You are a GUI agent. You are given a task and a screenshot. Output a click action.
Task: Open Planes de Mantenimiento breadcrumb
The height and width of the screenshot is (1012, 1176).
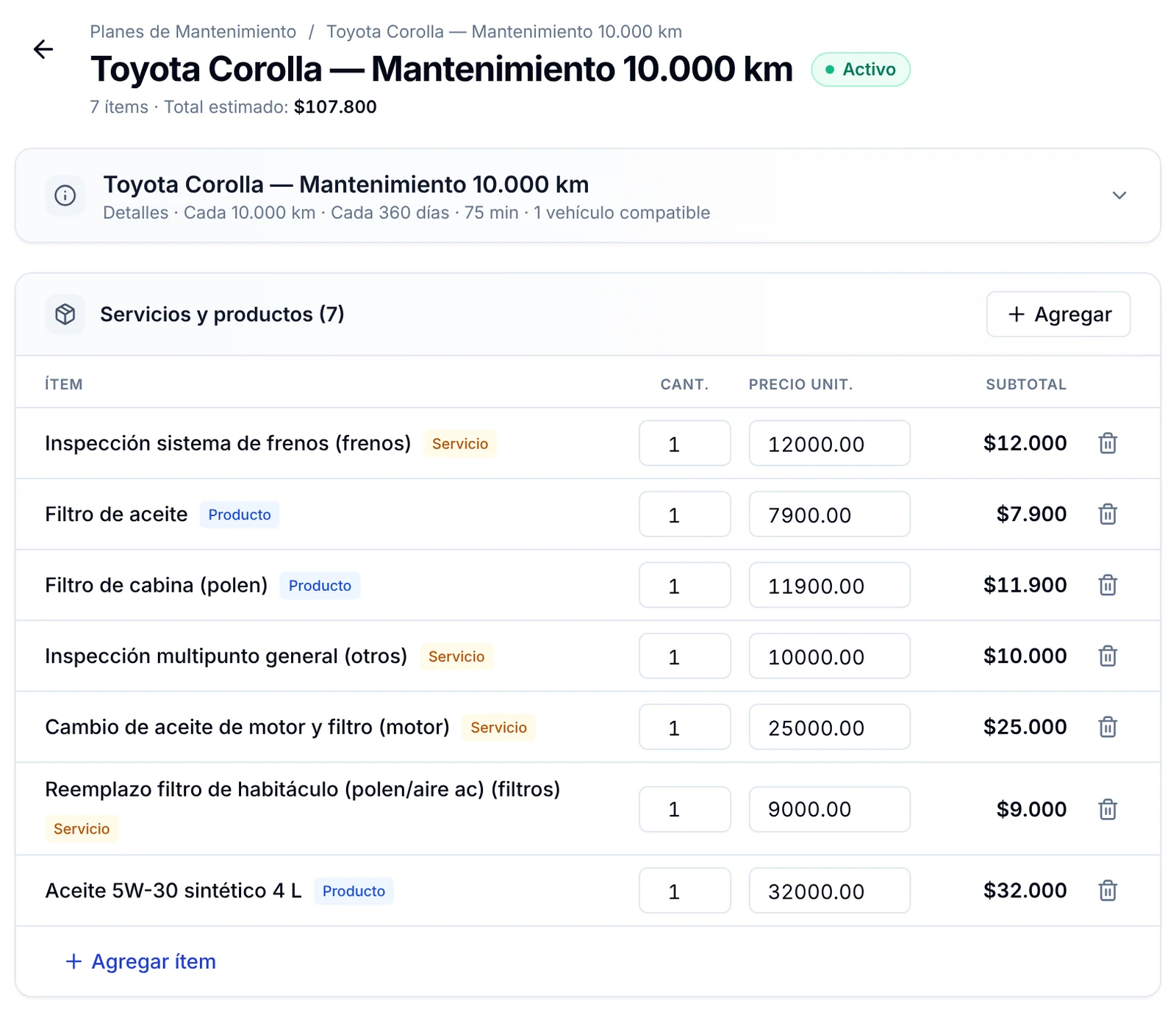[193, 32]
